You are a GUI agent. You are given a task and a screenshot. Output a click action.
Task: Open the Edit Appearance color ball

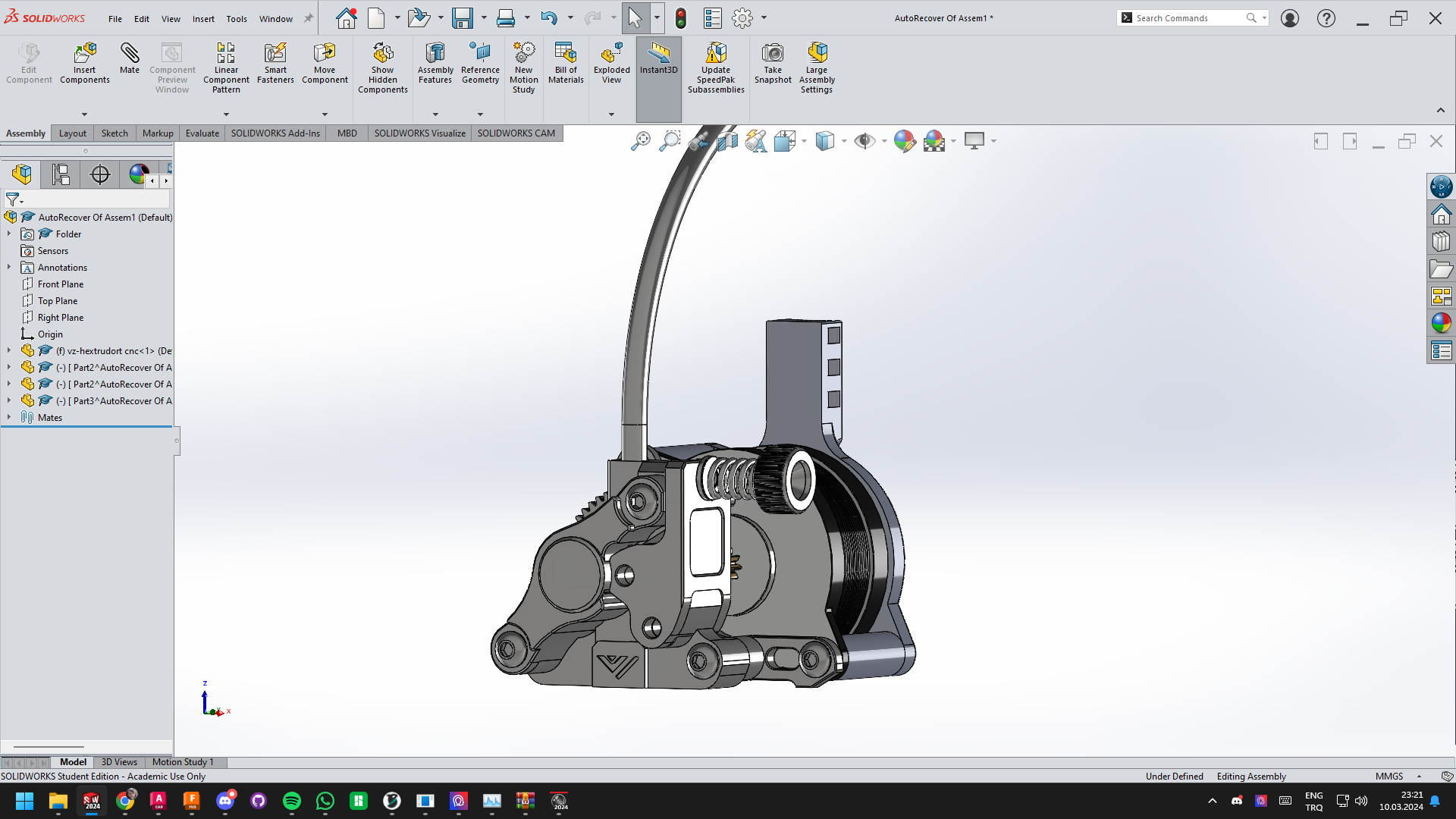pyautogui.click(x=904, y=141)
